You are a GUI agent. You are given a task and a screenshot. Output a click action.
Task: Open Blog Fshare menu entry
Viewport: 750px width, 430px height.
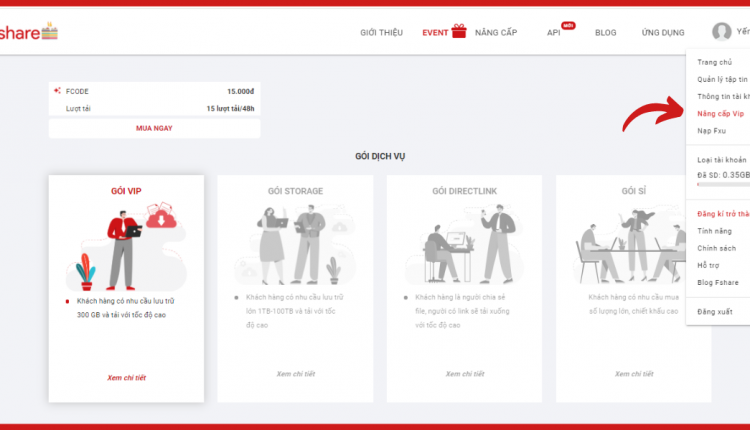[x=717, y=283]
